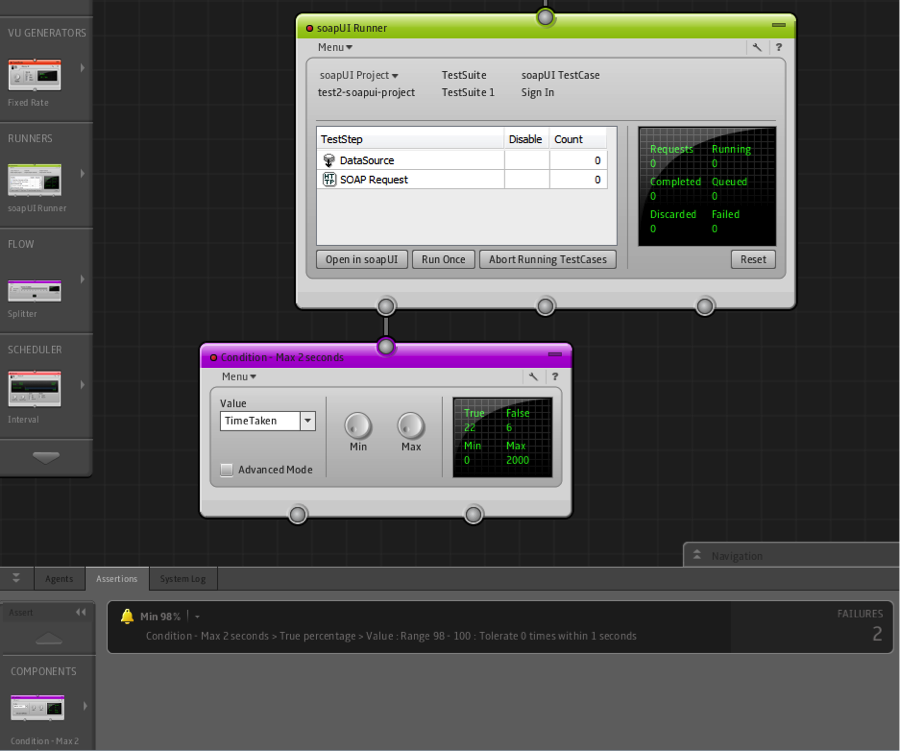Click the Open in soapUI button
The height and width of the screenshot is (751, 900).
(362, 260)
